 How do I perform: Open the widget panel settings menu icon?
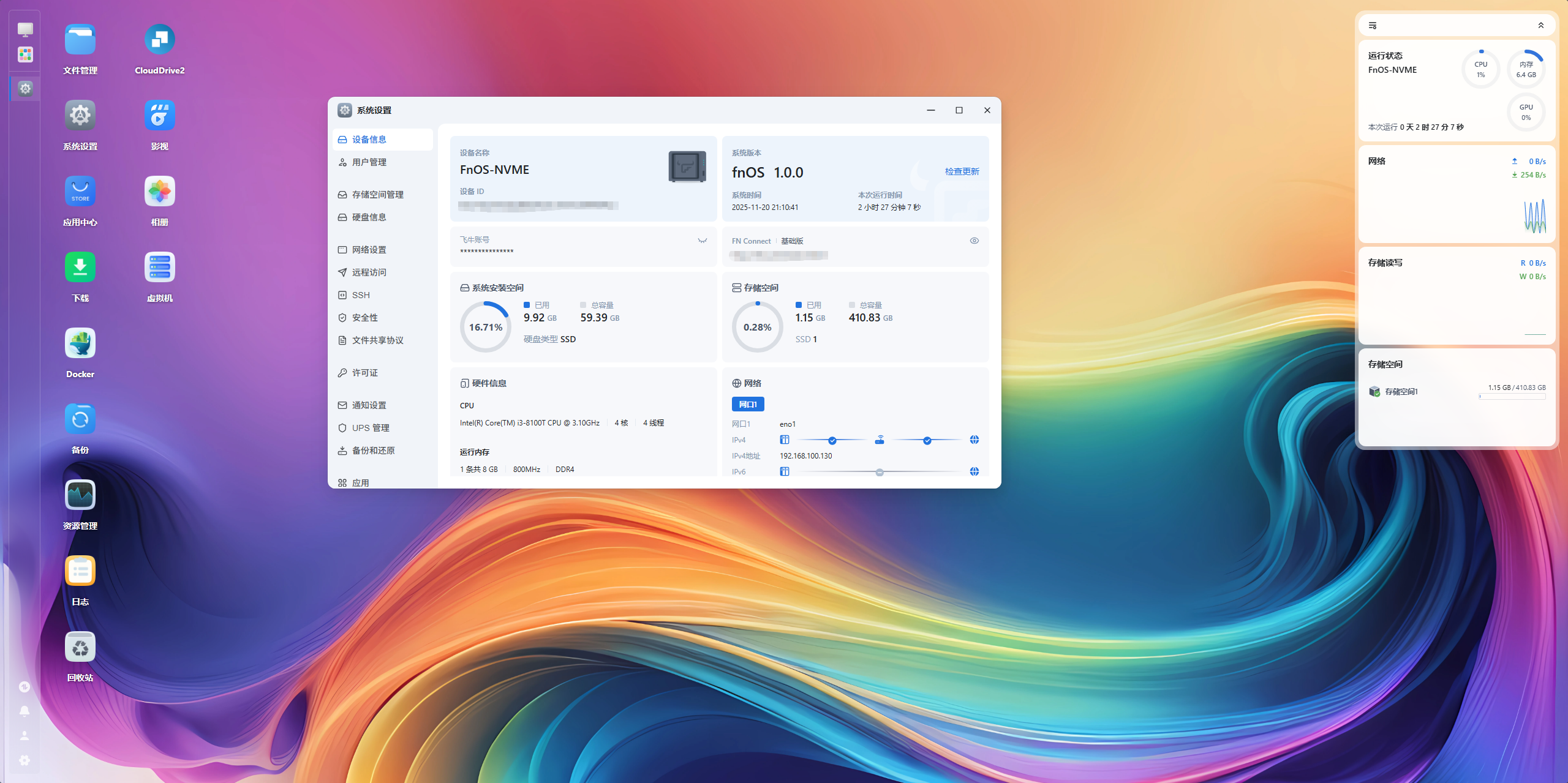click(1373, 26)
